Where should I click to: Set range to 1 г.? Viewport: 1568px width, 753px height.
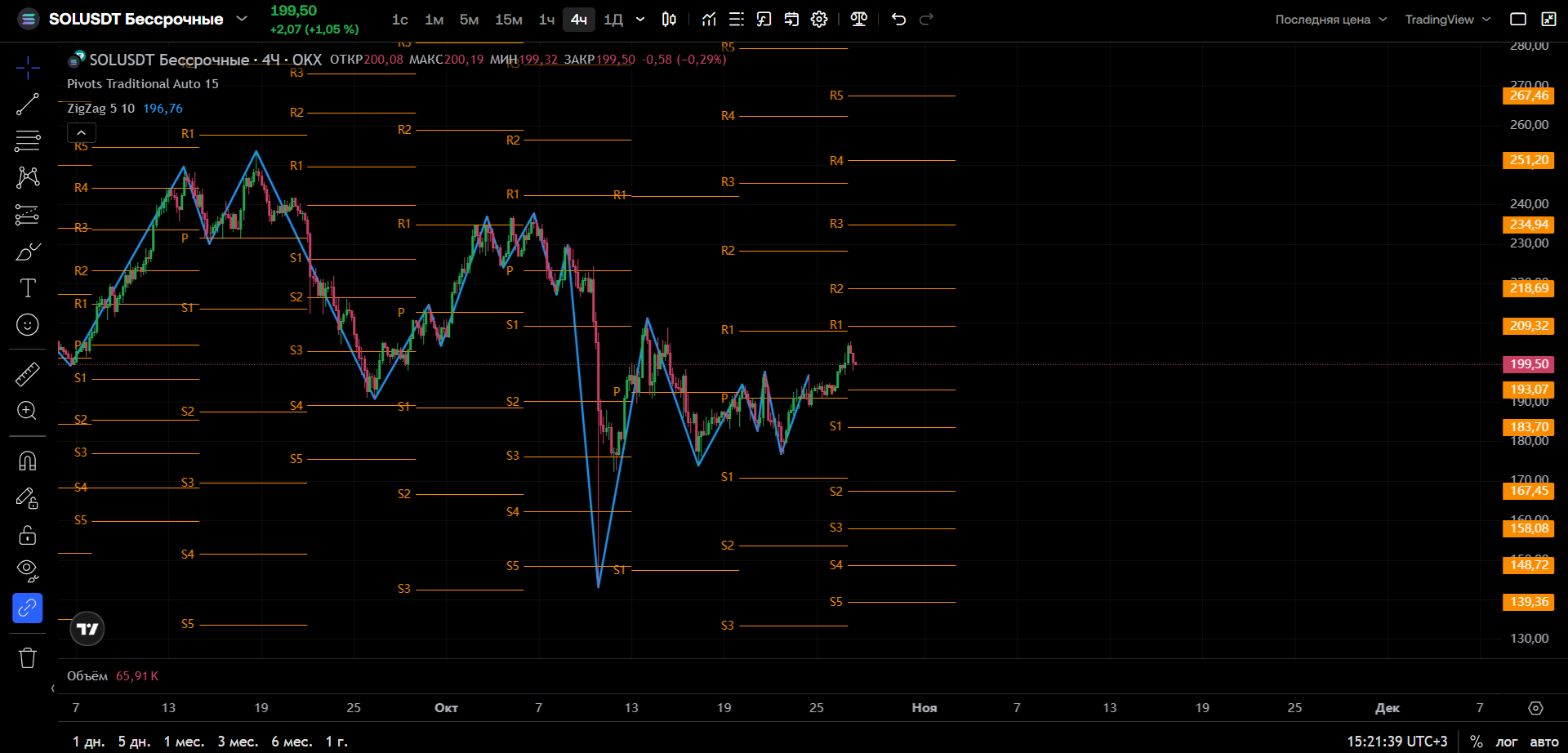336,742
